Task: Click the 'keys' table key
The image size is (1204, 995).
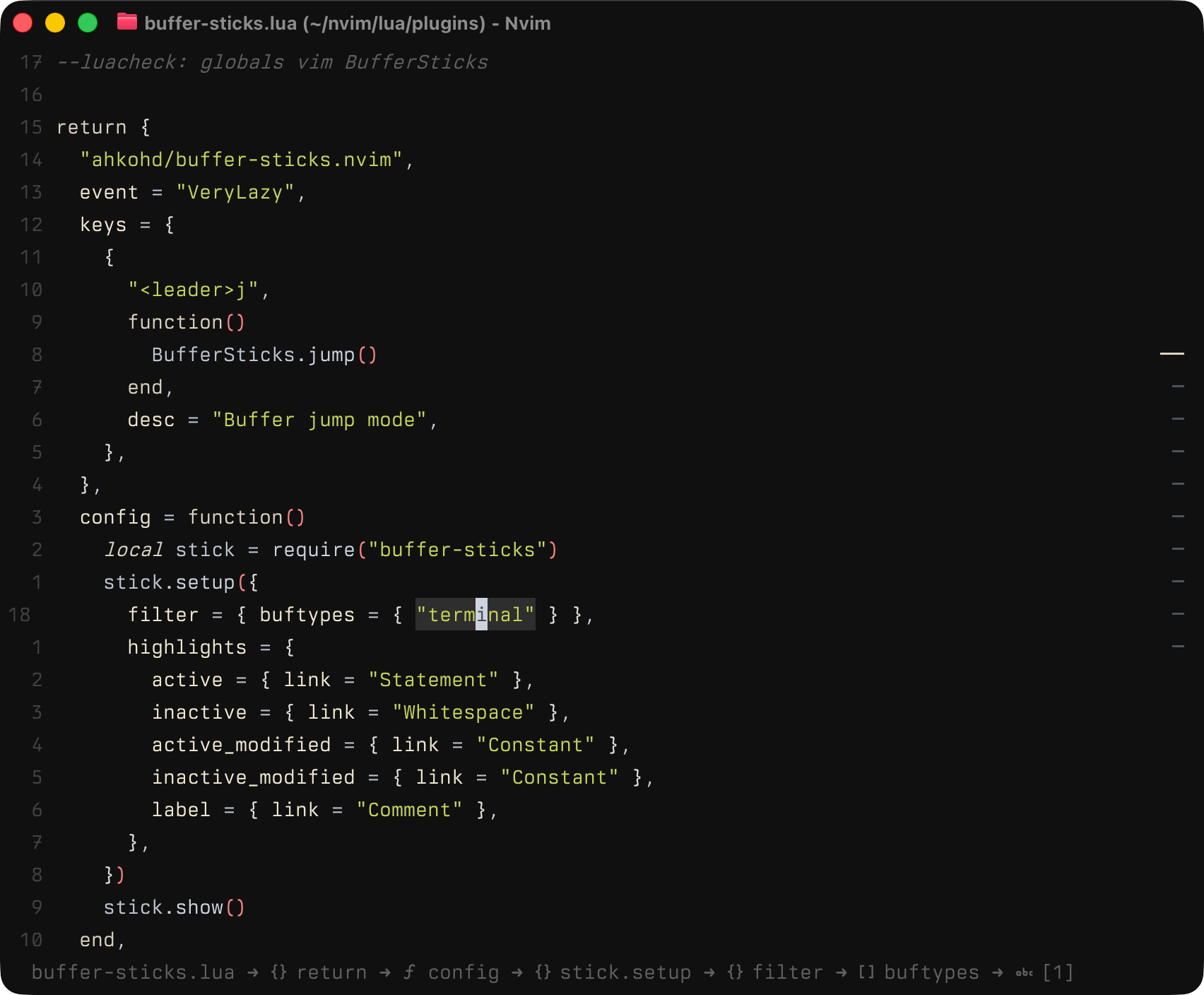Action: pyautogui.click(x=103, y=225)
